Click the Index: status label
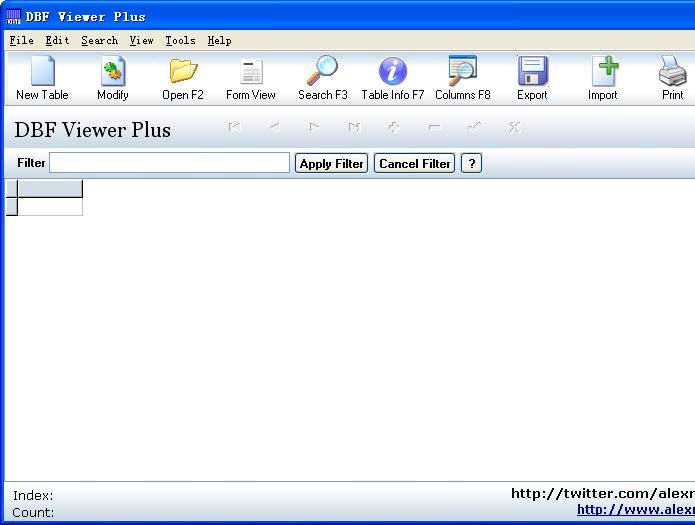The height and width of the screenshot is (525, 695). click(33, 495)
